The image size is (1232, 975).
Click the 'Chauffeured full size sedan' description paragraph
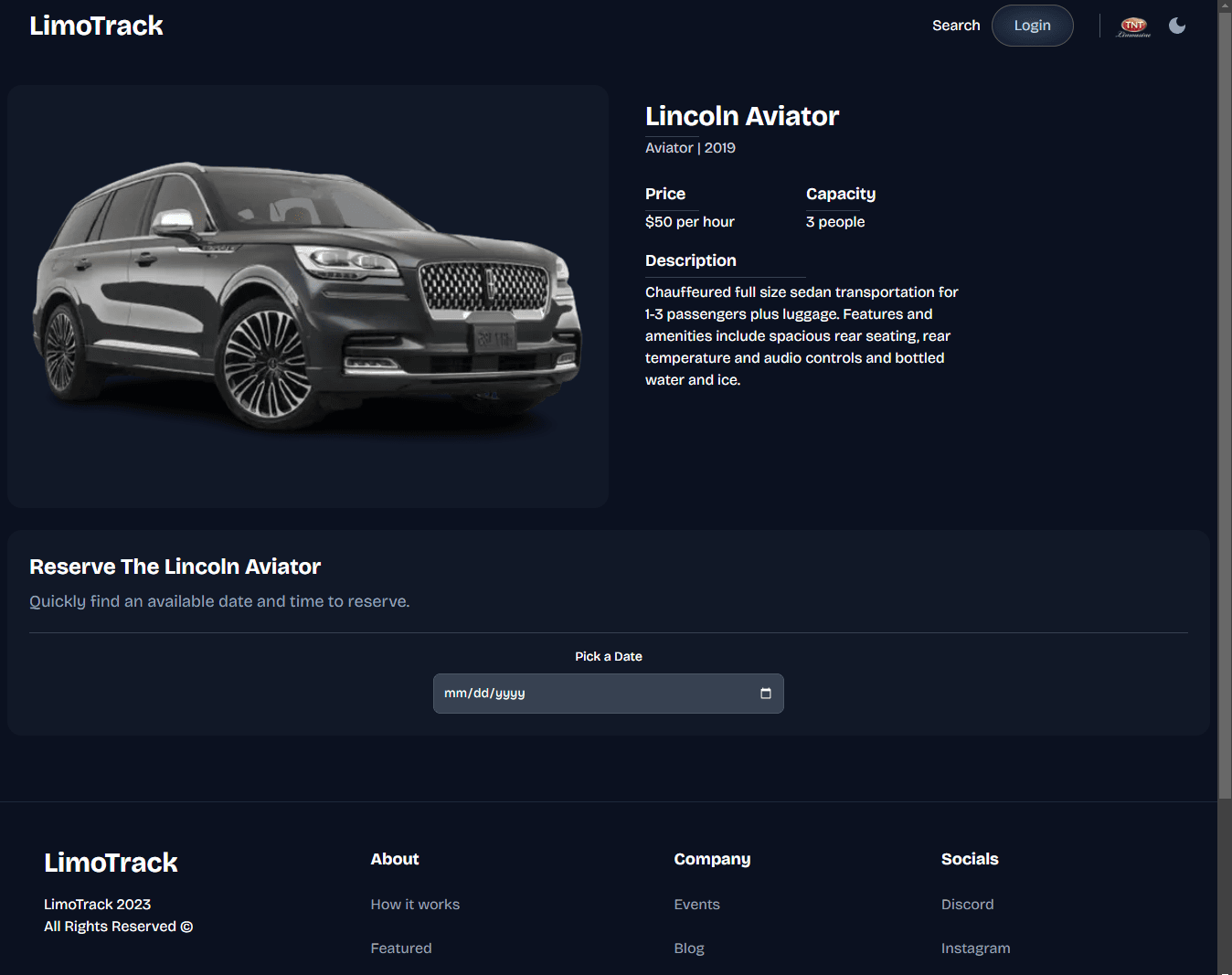pyautogui.click(x=802, y=336)
